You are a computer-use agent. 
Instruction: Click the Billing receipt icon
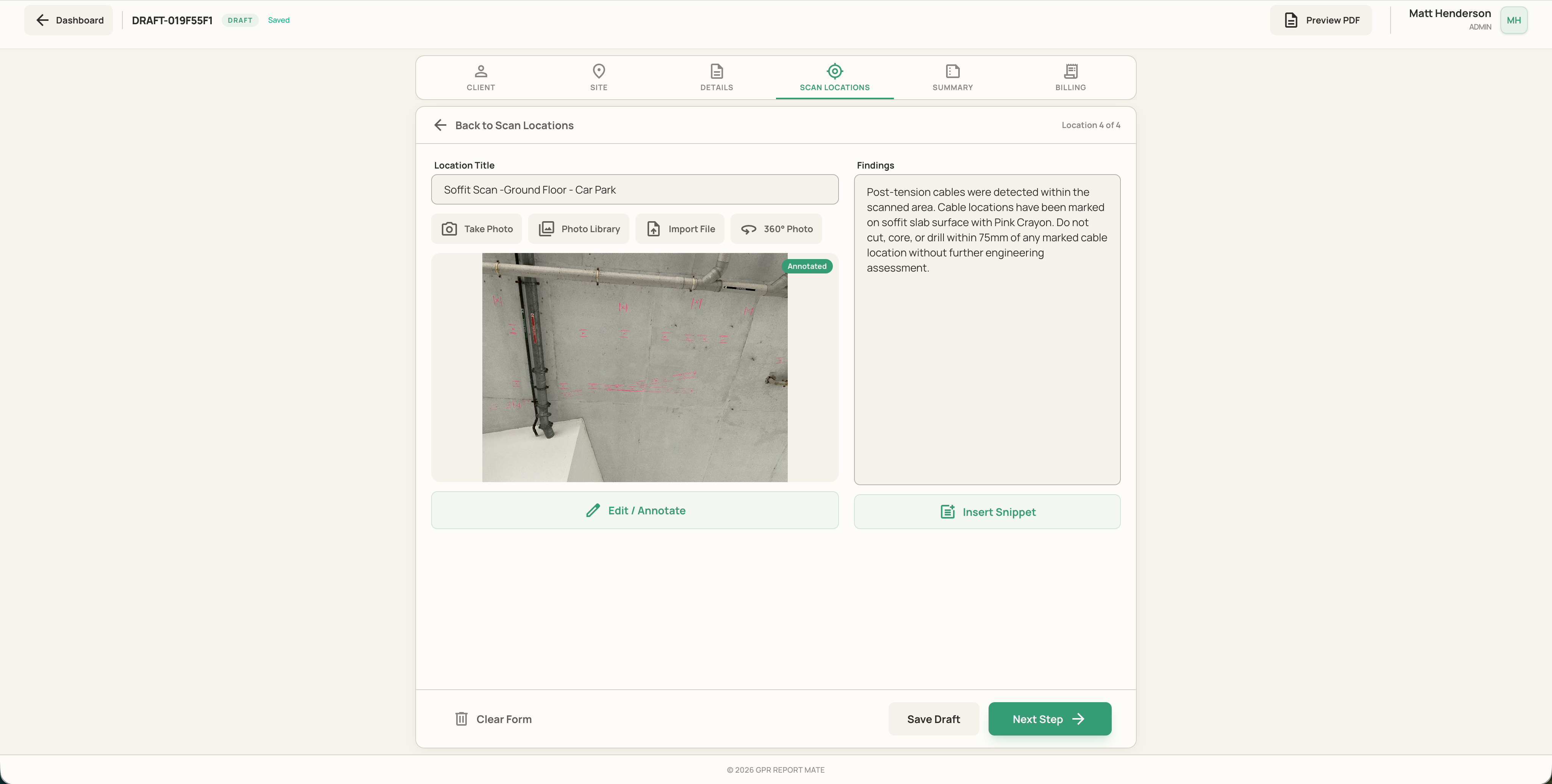1071,71
